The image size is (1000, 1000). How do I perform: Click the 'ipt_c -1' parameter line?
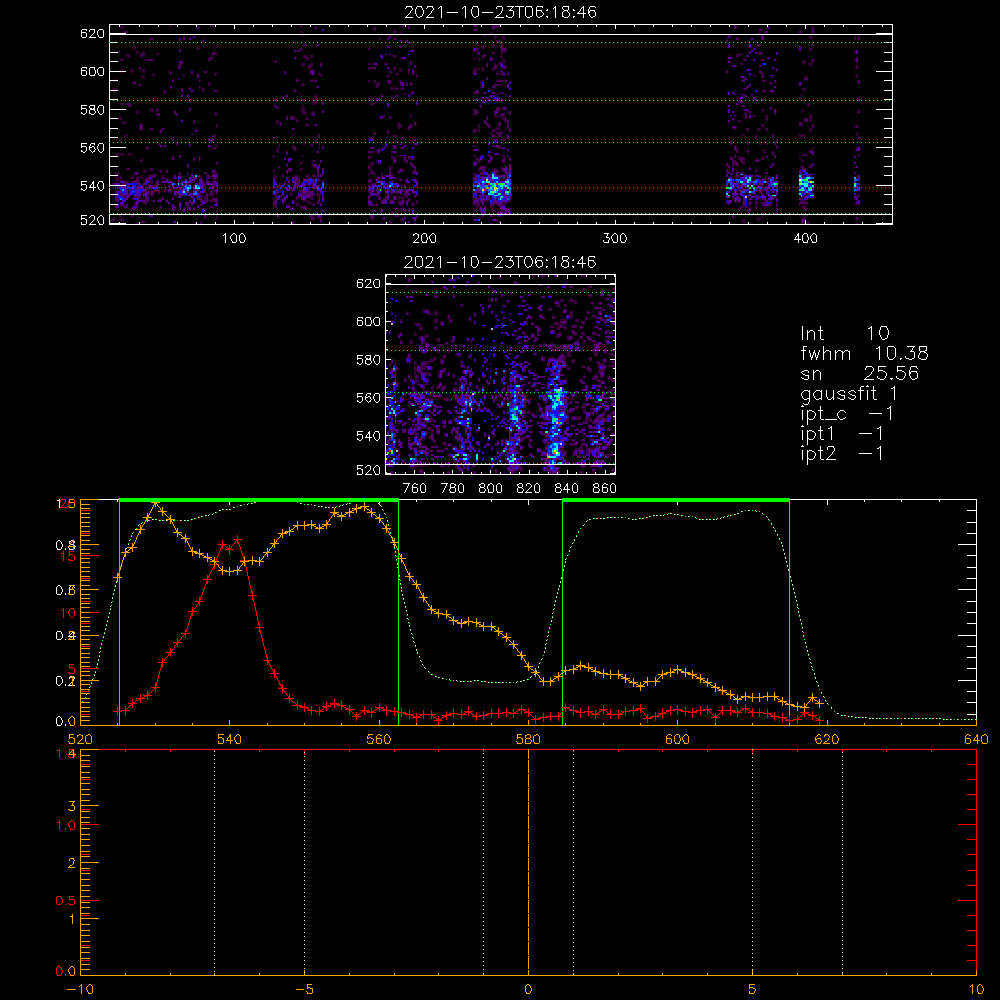tap(847, 415)
